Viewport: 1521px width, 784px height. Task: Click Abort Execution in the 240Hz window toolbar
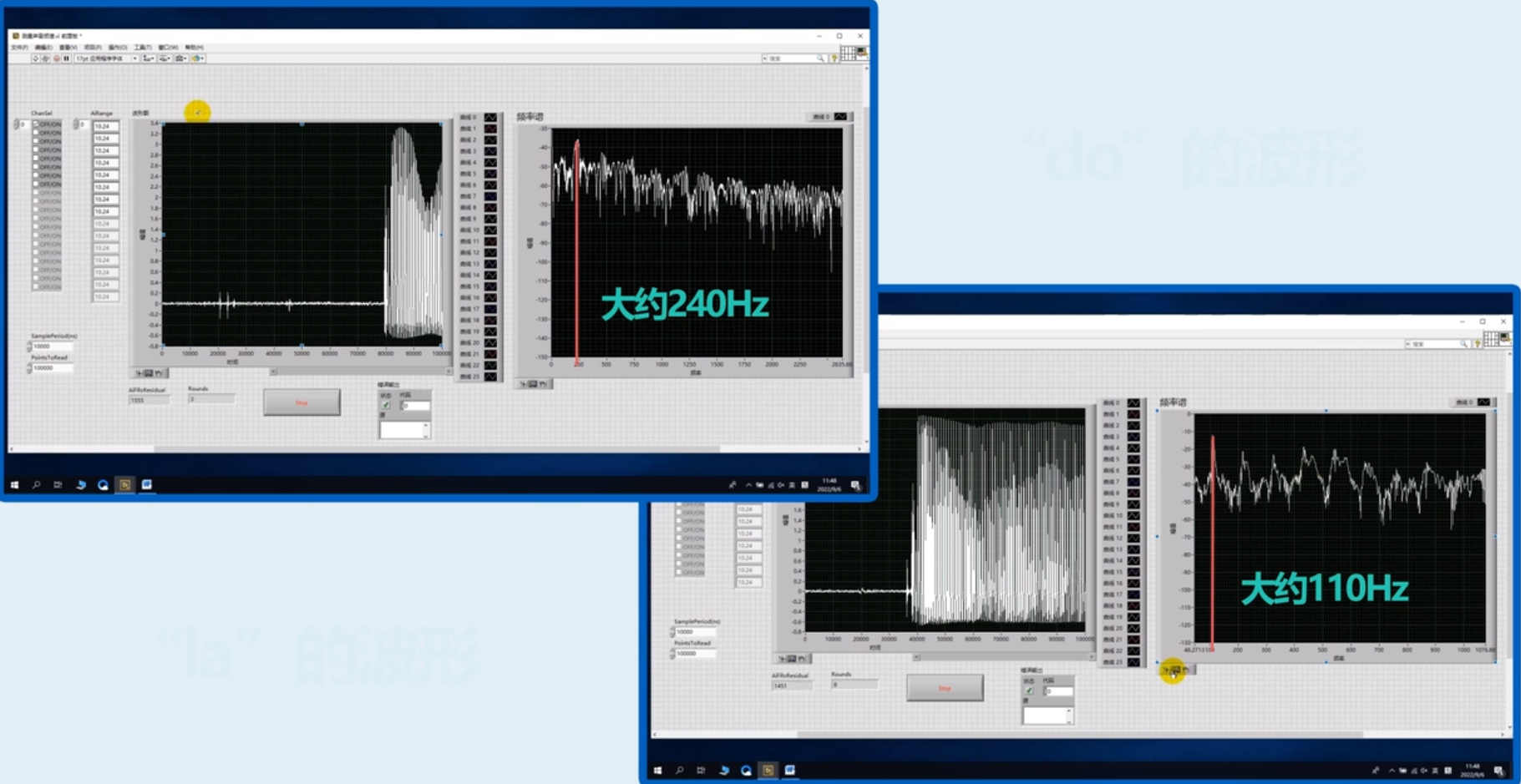[x=56, y=58]
